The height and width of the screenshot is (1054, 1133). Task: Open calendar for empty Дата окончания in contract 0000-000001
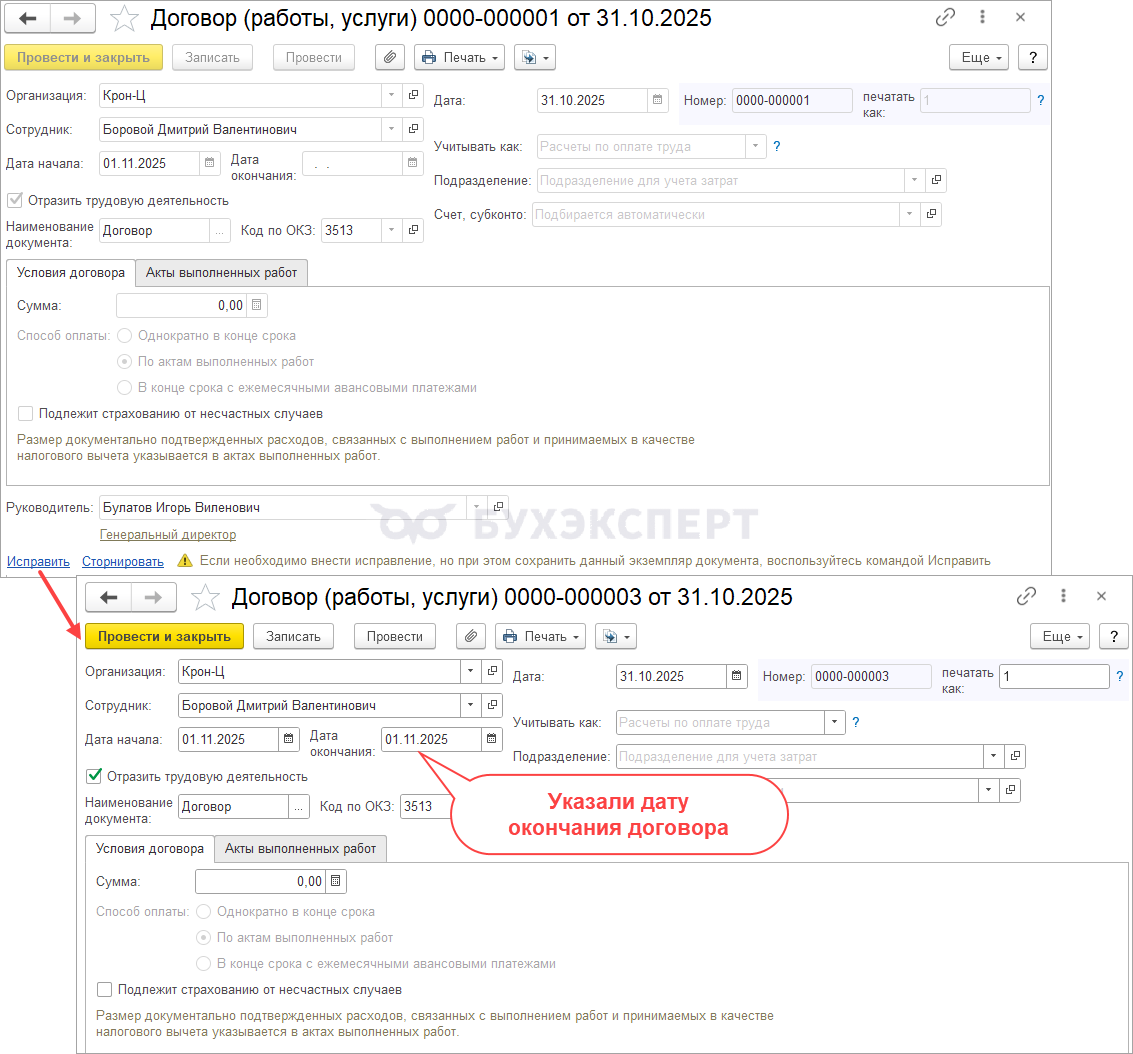pos(412,163)
